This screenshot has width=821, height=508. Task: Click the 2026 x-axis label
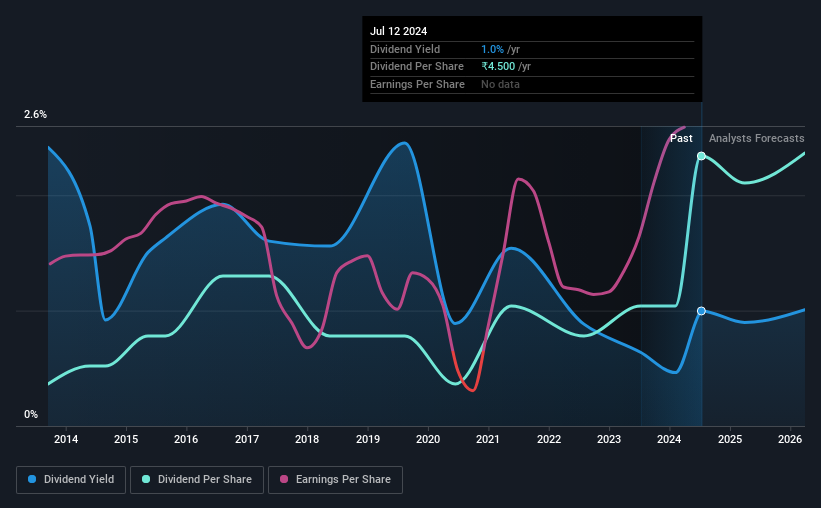tap(790, 439)
